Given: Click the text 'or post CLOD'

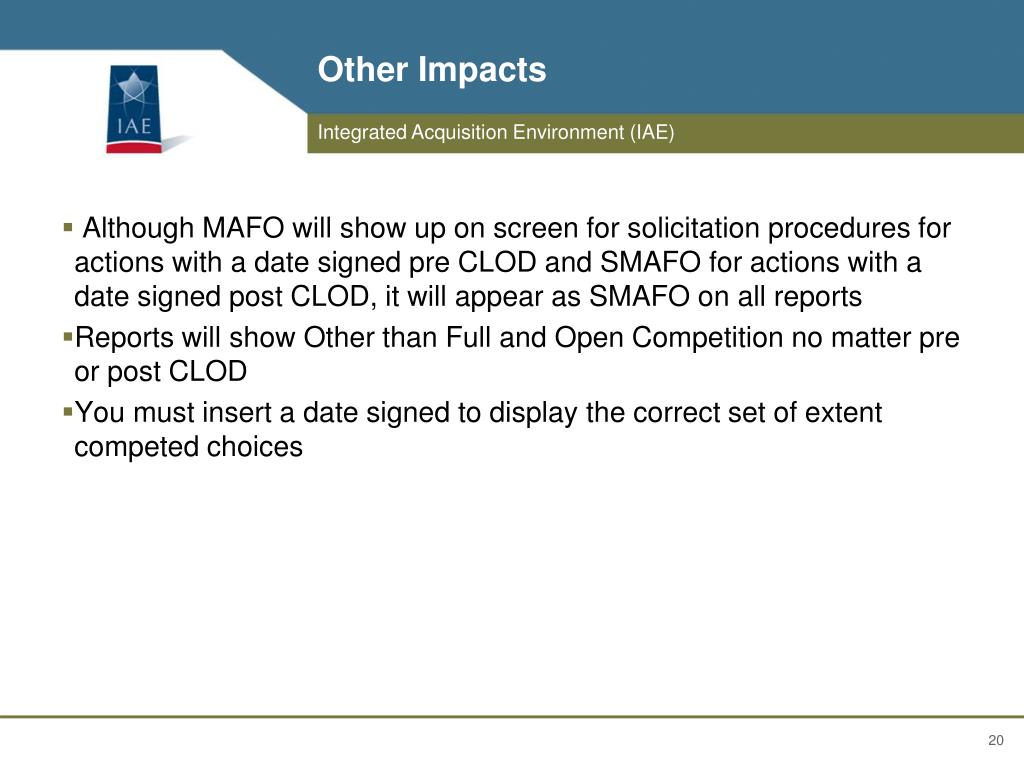Looking at the screenshot, I should click(x=161, y=372).
